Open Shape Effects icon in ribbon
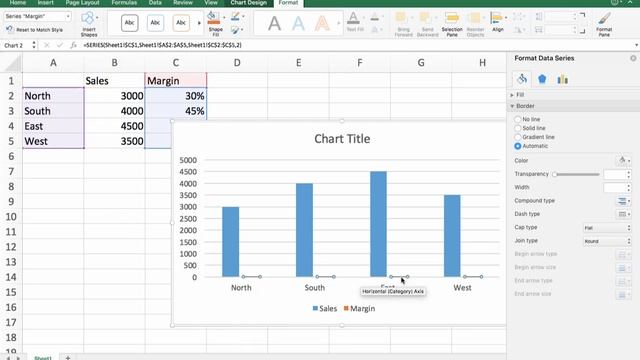The width and height of the screenshot is (640, 360). (235, 30)
